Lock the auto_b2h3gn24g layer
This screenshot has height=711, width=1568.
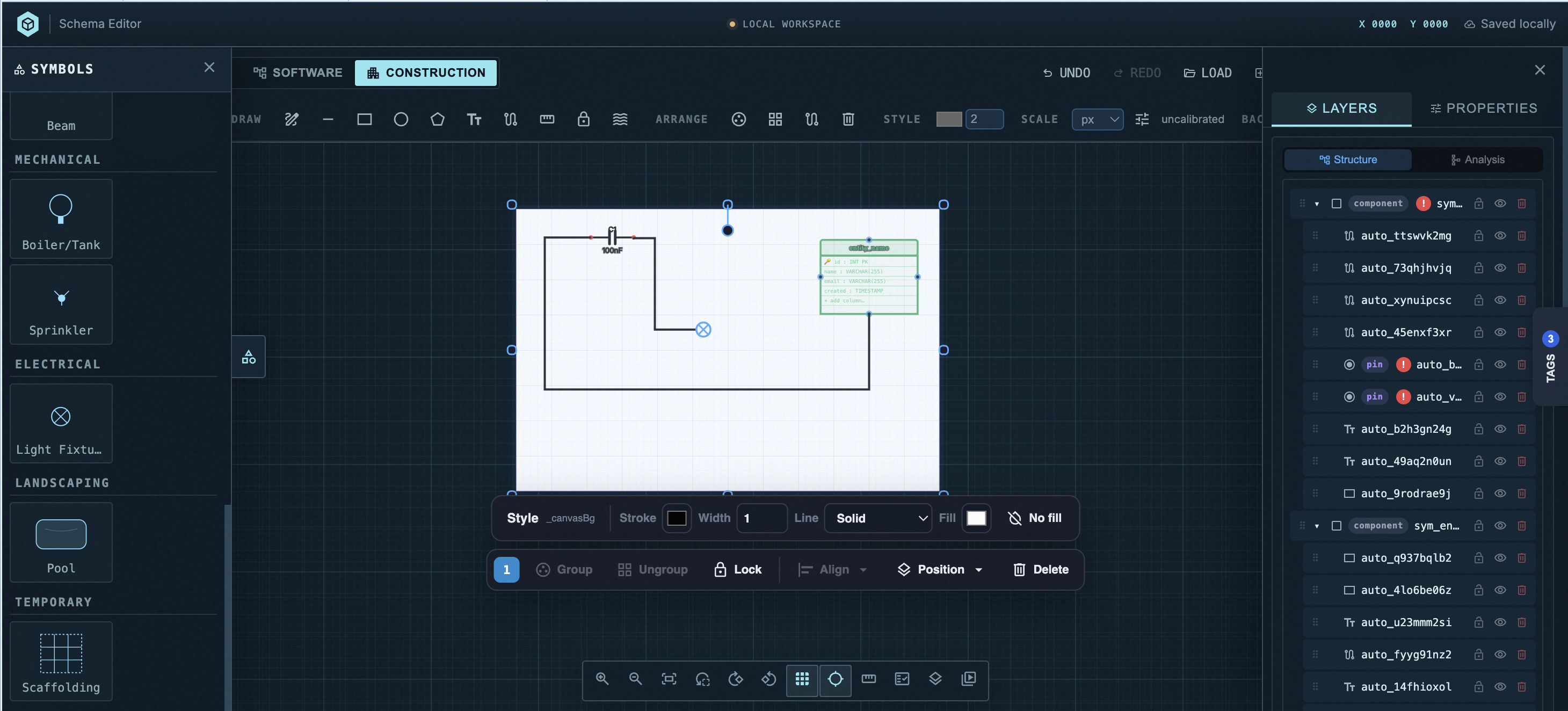click(1479, 429)
